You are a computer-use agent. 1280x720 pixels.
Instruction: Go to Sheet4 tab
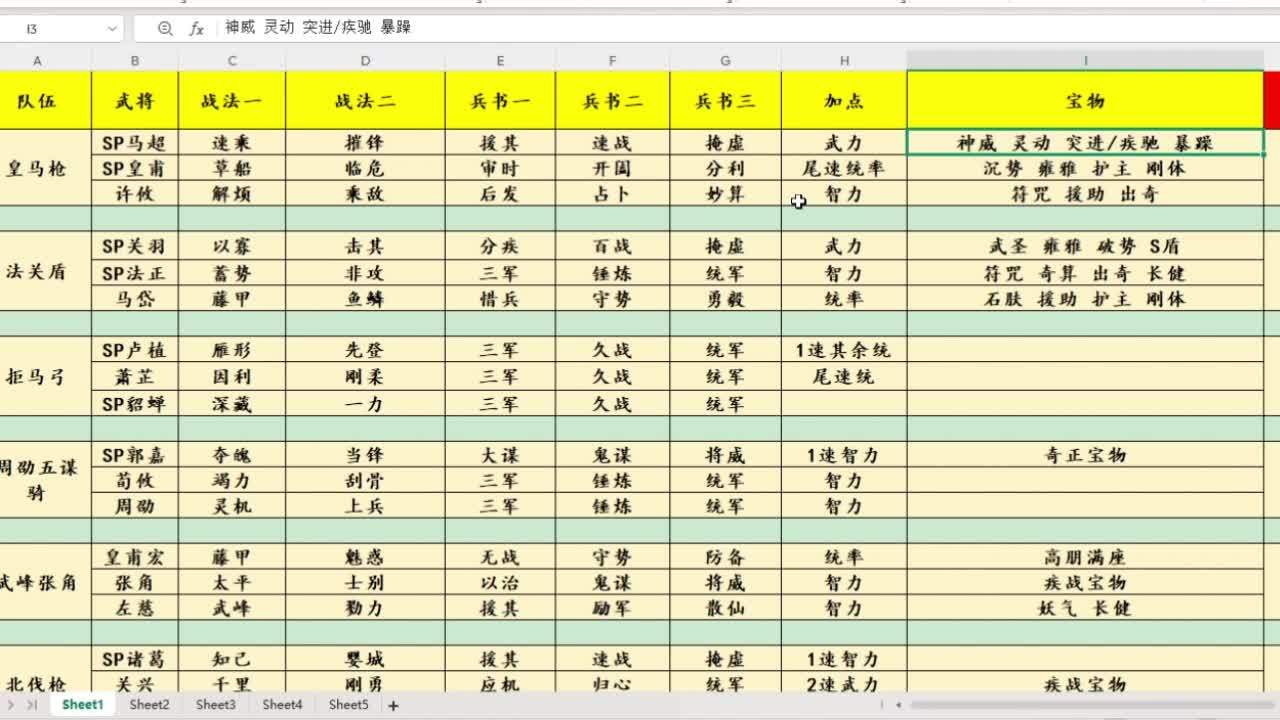[x=282, y=705]
